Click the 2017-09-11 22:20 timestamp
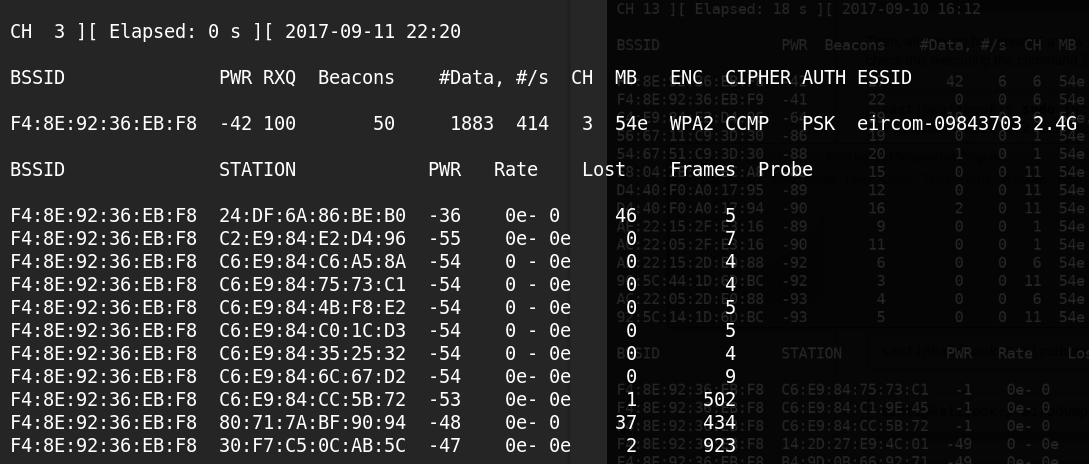This screenshot has height=464, width=1089. [x=372, y=32]
